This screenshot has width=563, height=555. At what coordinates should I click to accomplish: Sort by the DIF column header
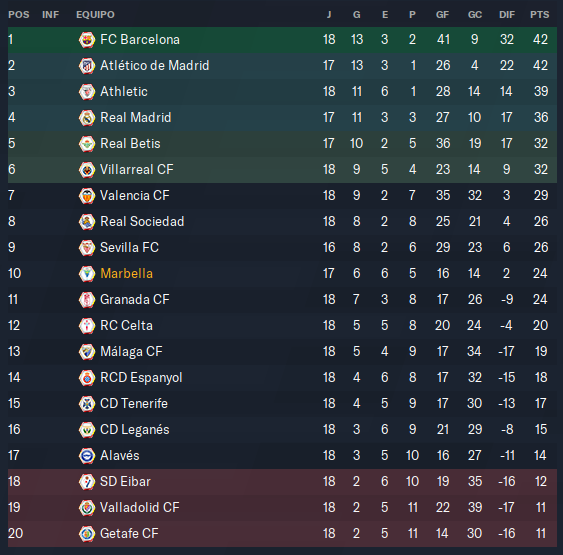(507, 15)
